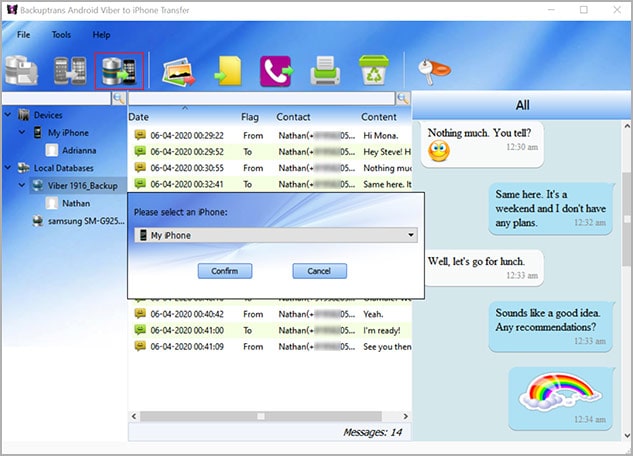This screenshot has width=633, height=456.
Task: Click the 'Sounds like a good idea' bubble
Action: pos(551,326)
